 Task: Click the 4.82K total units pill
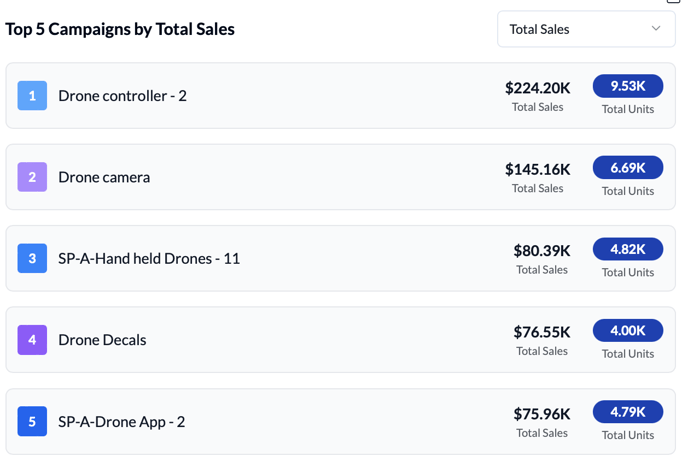click(628, 249)
